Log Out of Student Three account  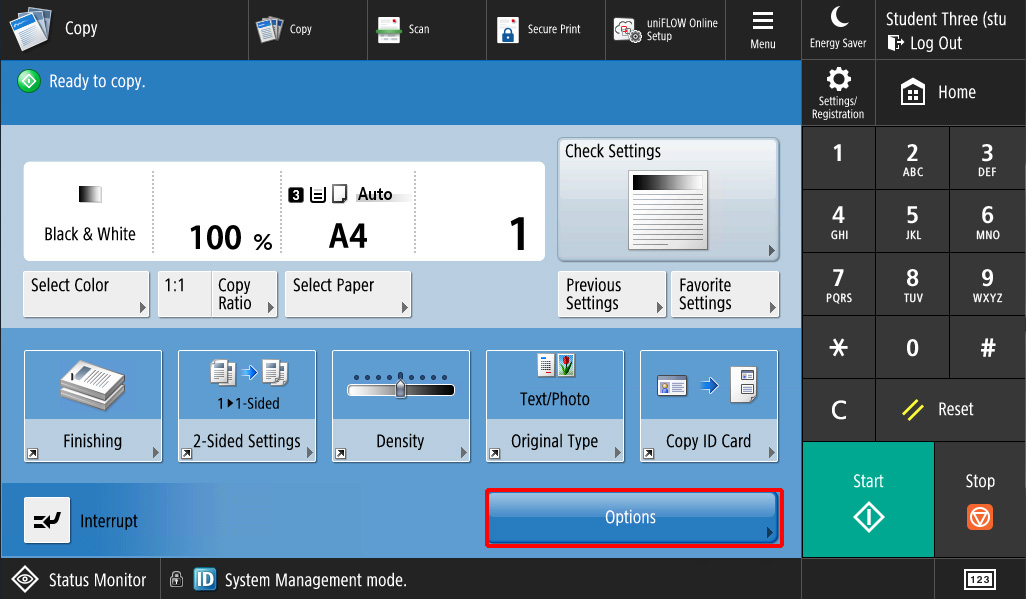point(925,44)
